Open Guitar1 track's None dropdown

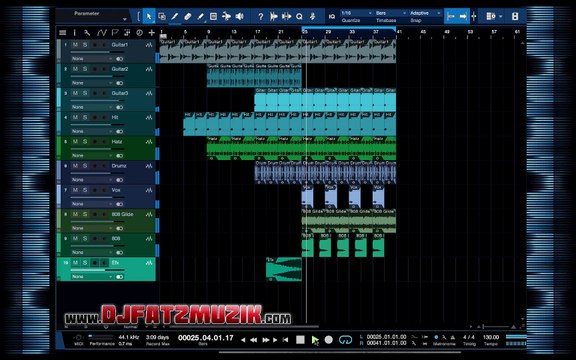tap(92, 59)
